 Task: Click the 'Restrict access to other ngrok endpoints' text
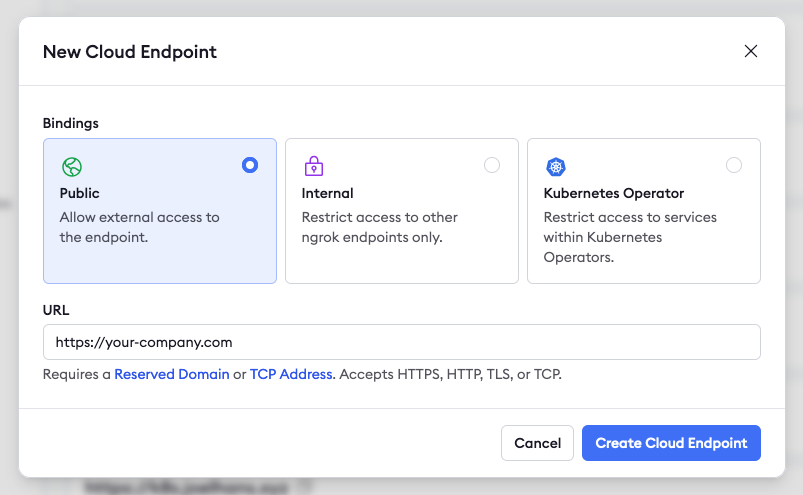pyautogui.click(x=379, y=227)
